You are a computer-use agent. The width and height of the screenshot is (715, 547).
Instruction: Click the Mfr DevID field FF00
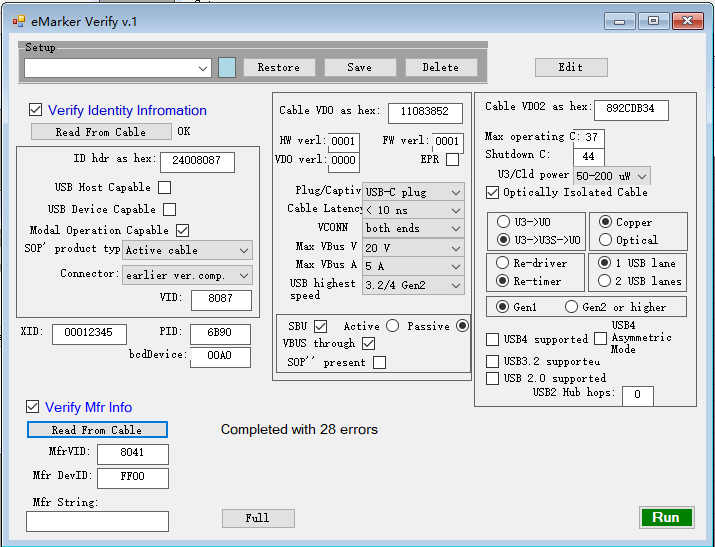[x=133, y=478]
